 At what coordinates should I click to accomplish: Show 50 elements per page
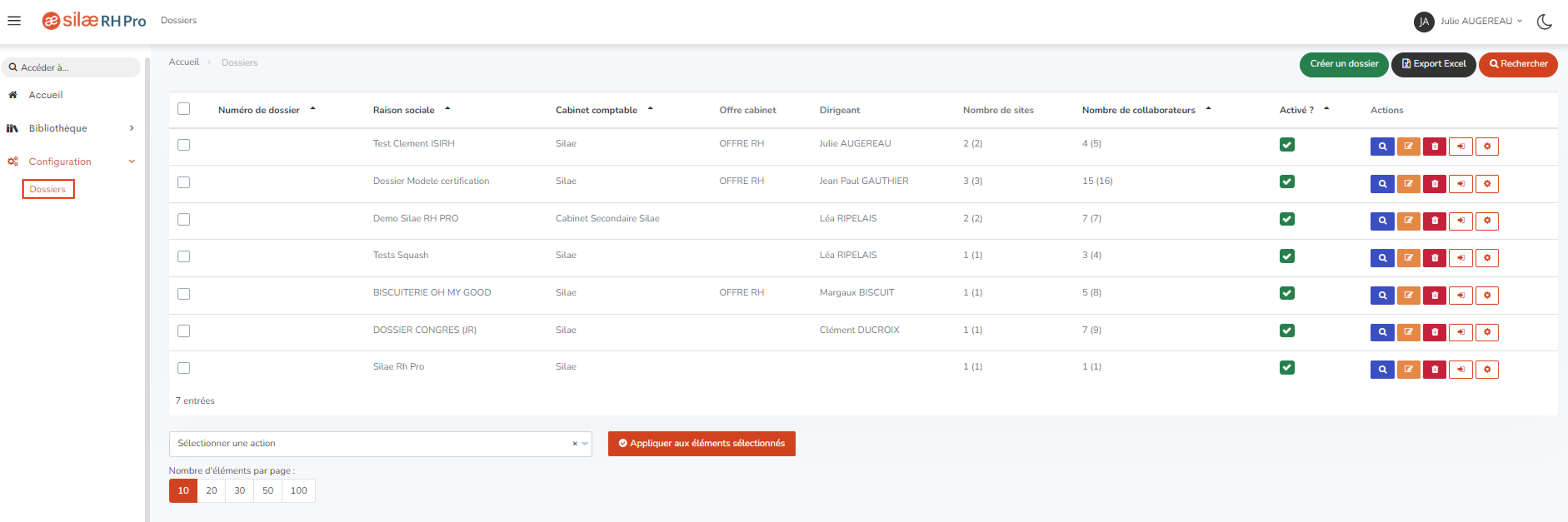[x=268, y=491]
